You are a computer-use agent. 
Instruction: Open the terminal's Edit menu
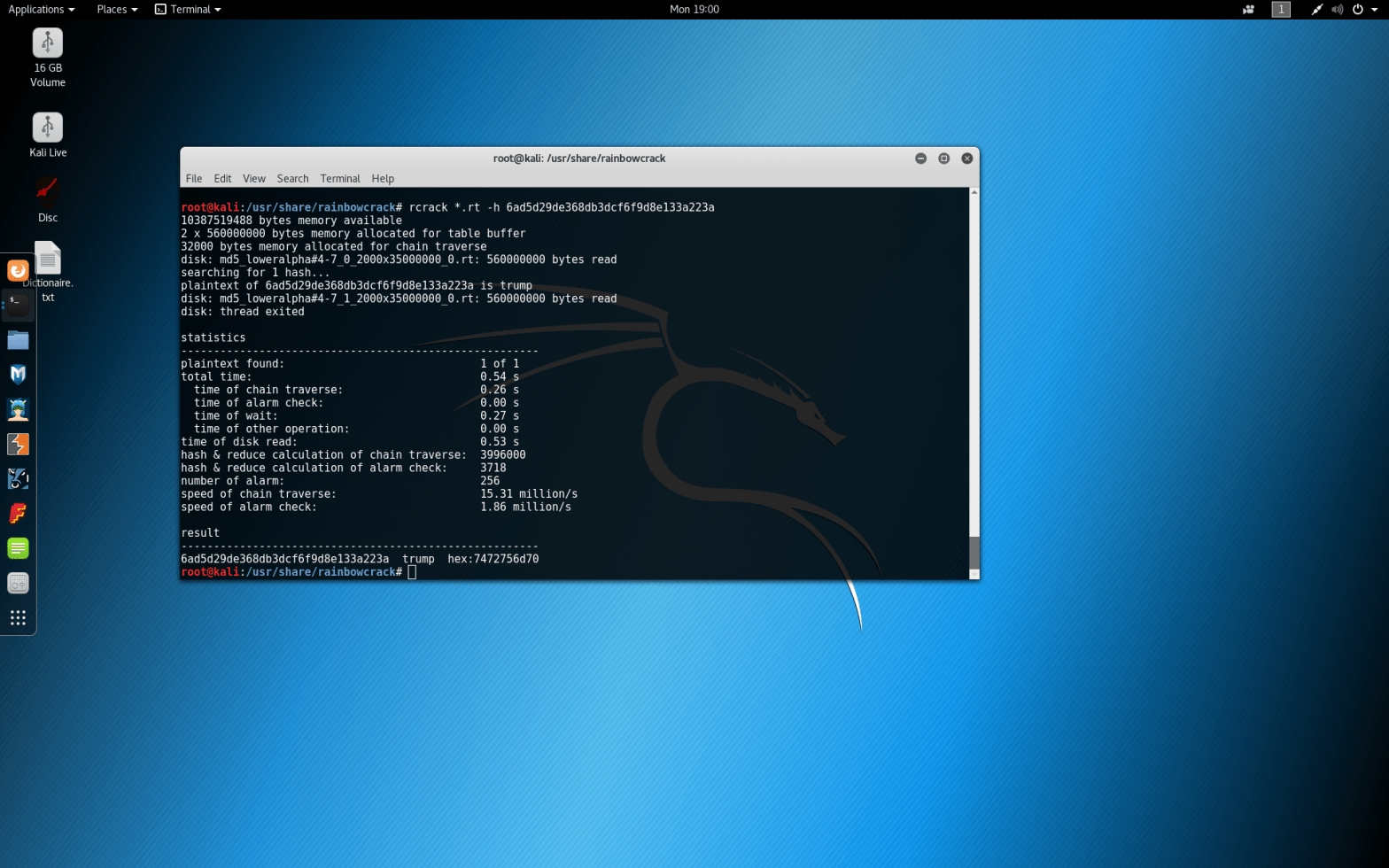(222, 179)
